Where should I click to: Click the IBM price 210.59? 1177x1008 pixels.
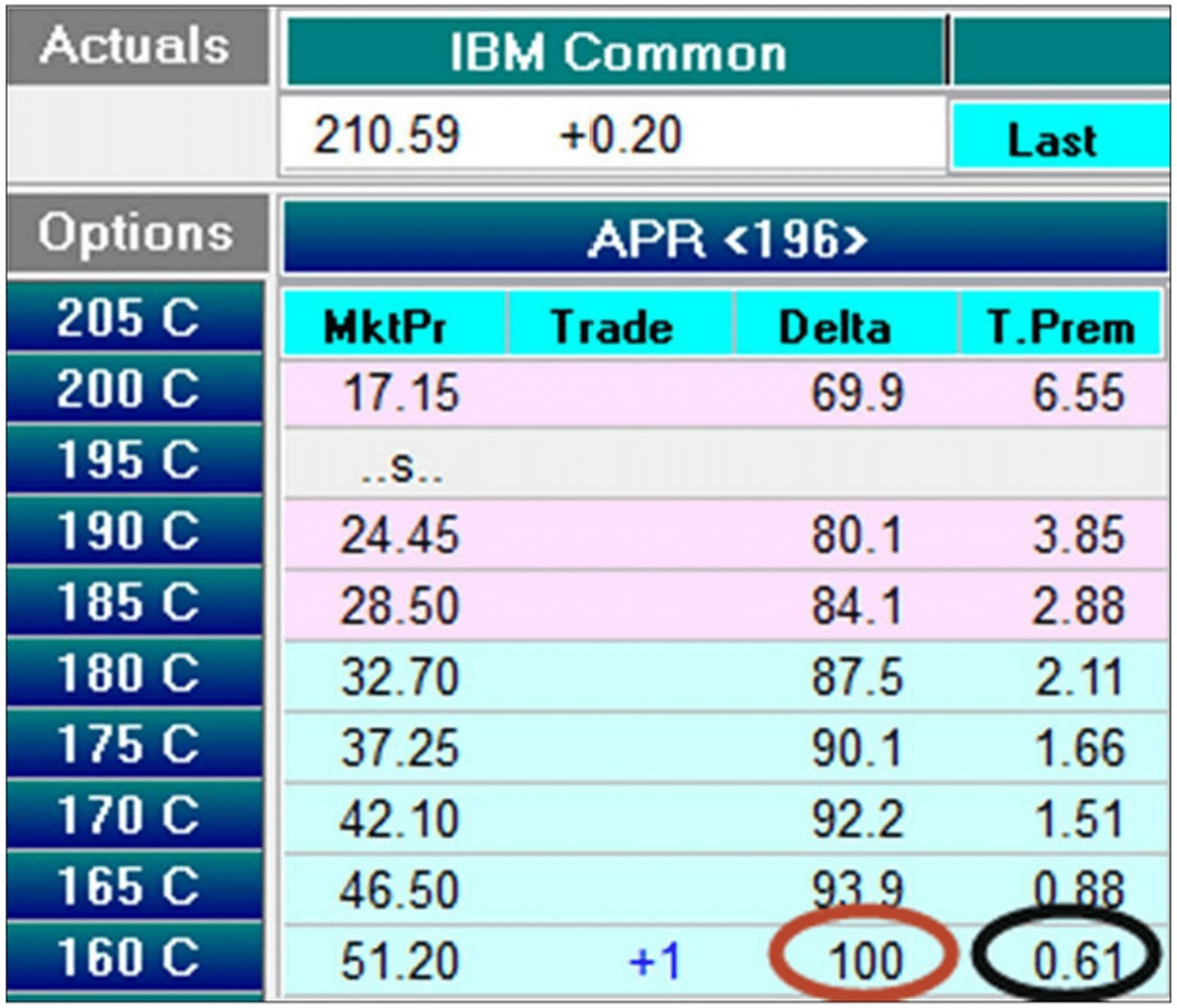tap(386, 135)
